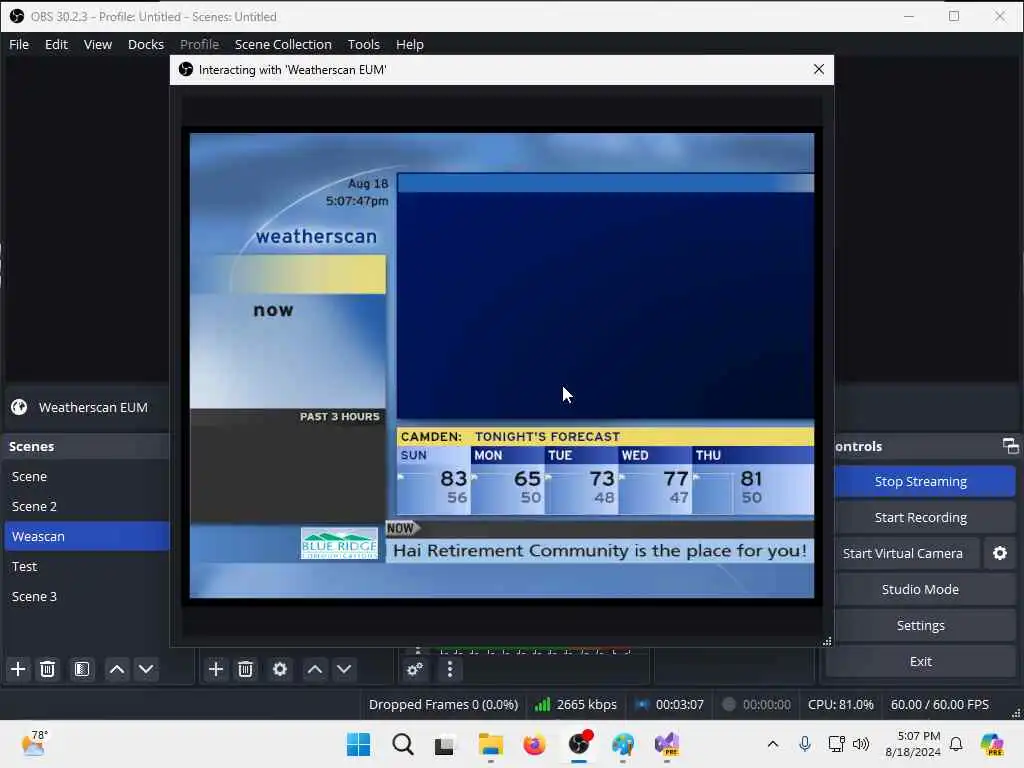Open advanced audio properties gears icon
The height and width of the screenshot is (768, 1024).
(x=415, y=669)
